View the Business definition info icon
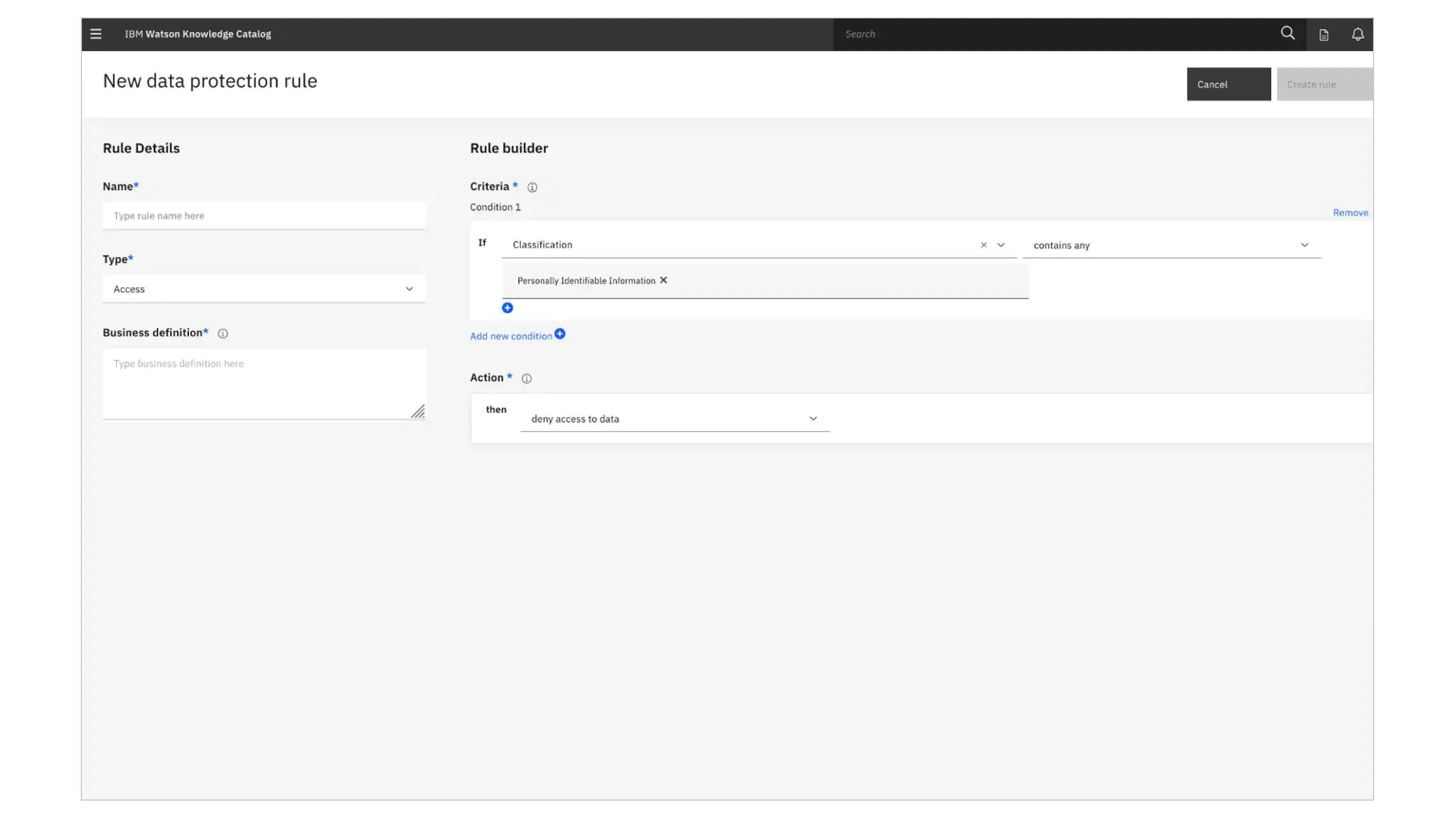 (x=222, y=333)
